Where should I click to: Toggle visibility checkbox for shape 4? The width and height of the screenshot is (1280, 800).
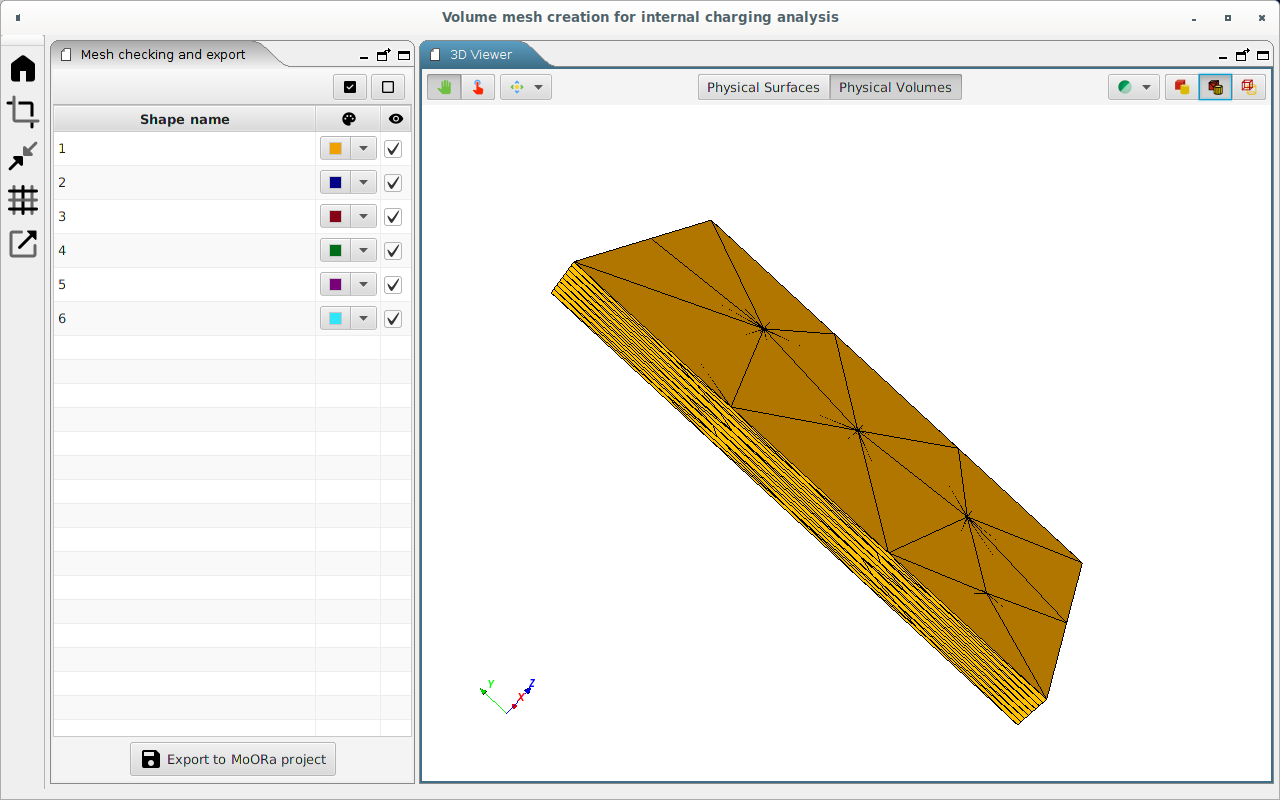click(x=393, y=251)
